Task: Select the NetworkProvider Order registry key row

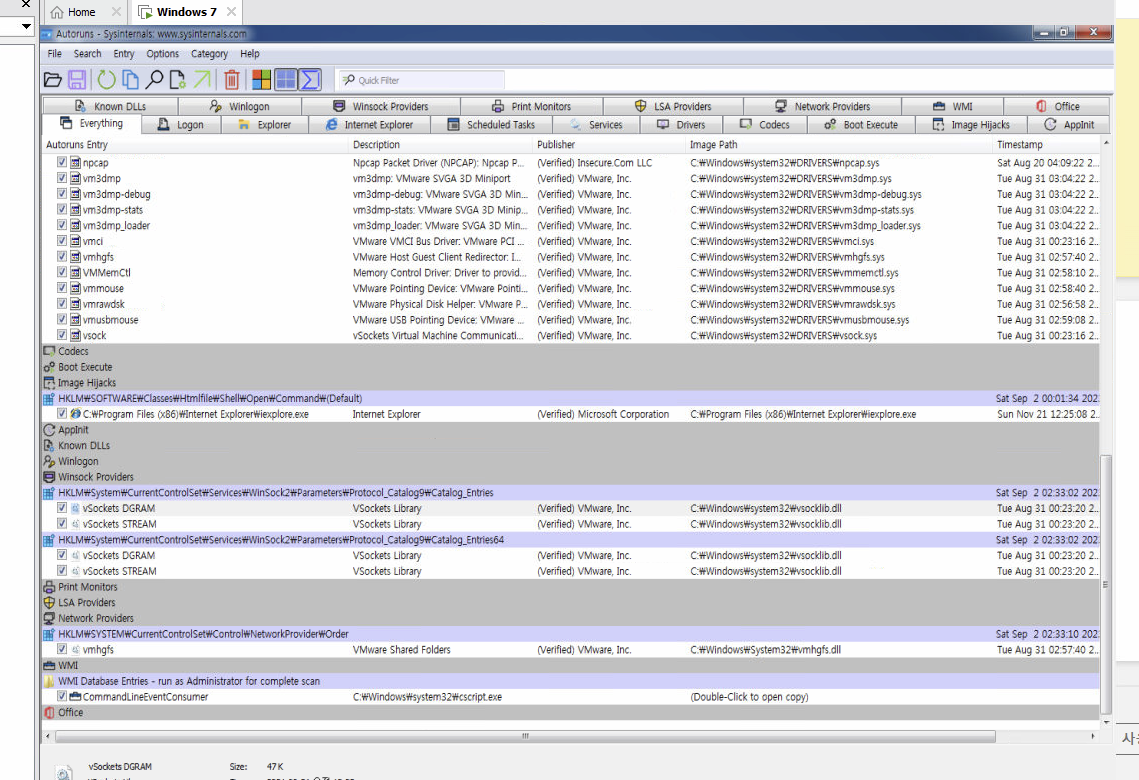Action: 570,634
